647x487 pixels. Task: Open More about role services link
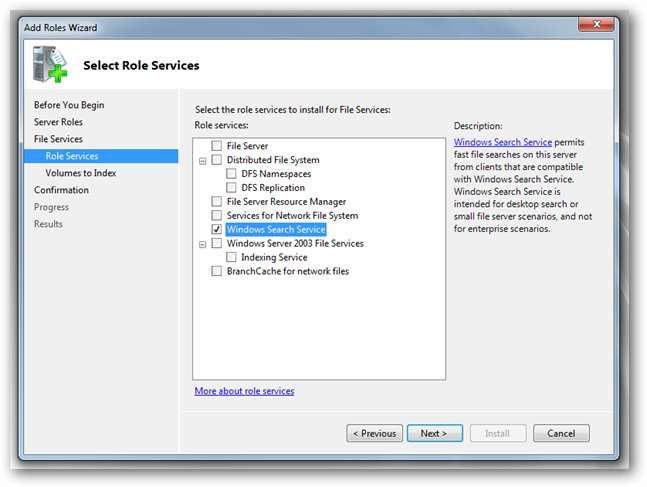[x=244, y=391]
